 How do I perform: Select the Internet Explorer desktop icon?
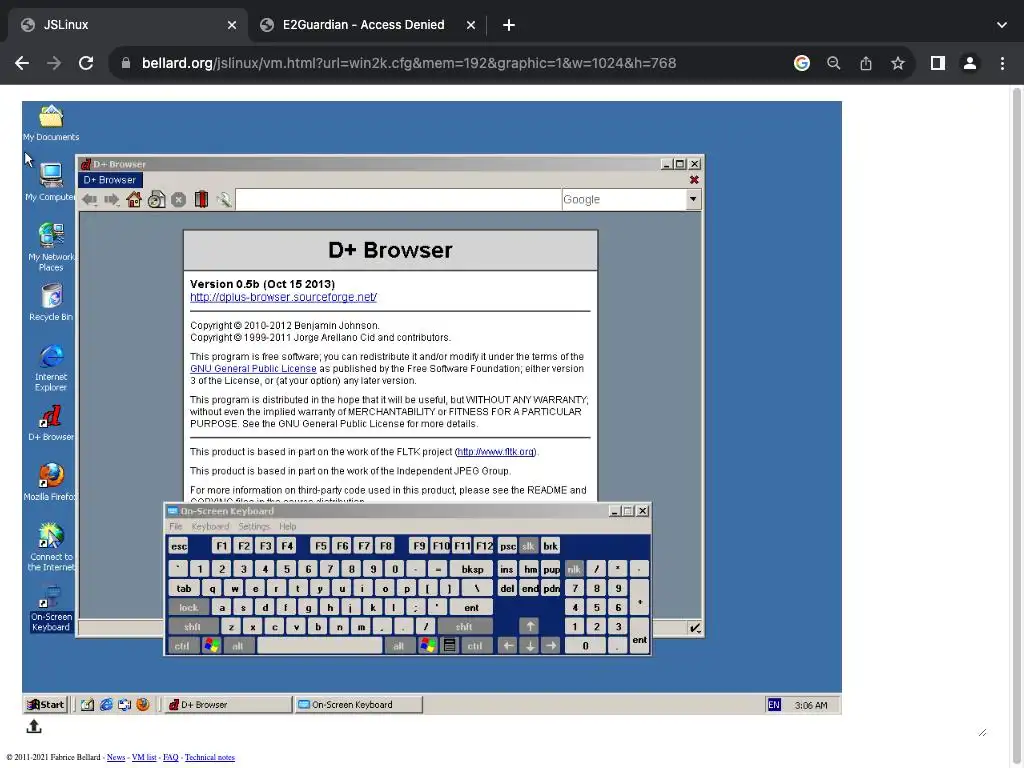51,368
